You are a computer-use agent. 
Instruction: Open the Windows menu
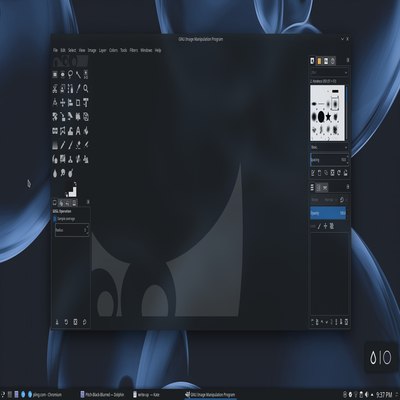(x=146, y=50)
